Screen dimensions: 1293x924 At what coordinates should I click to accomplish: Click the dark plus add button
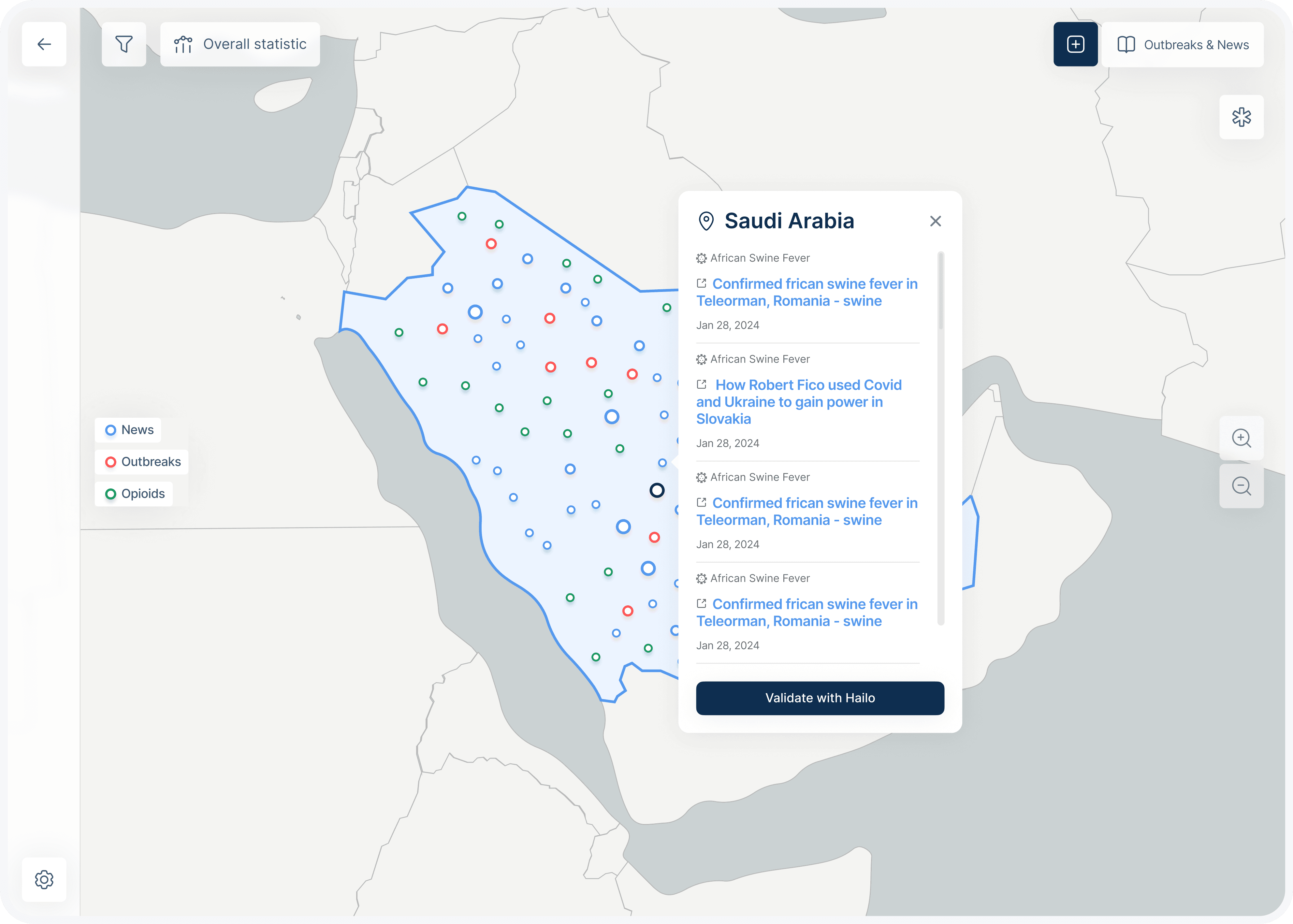1075,44
